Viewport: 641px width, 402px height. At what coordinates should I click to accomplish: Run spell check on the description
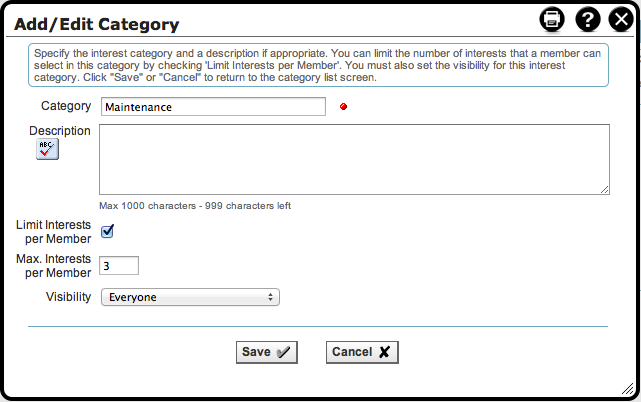click(x=47, y=150)
